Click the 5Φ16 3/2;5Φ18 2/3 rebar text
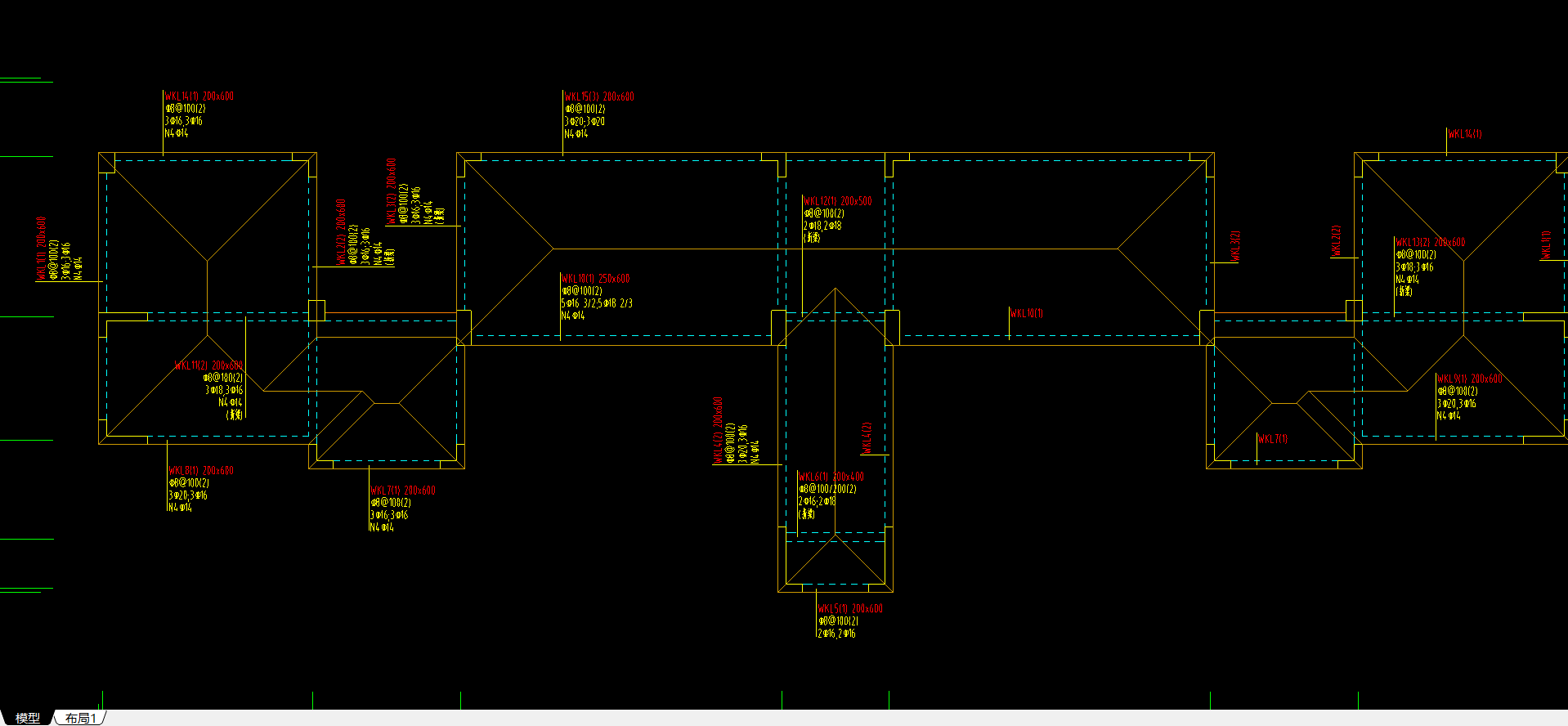1568x726 pixels. 597,303
